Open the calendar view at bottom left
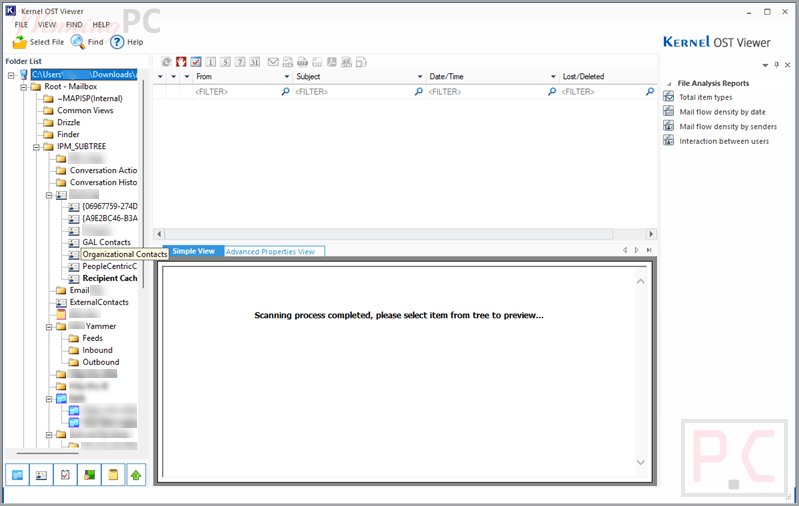 pyautogui.click(x=17, y=475)
